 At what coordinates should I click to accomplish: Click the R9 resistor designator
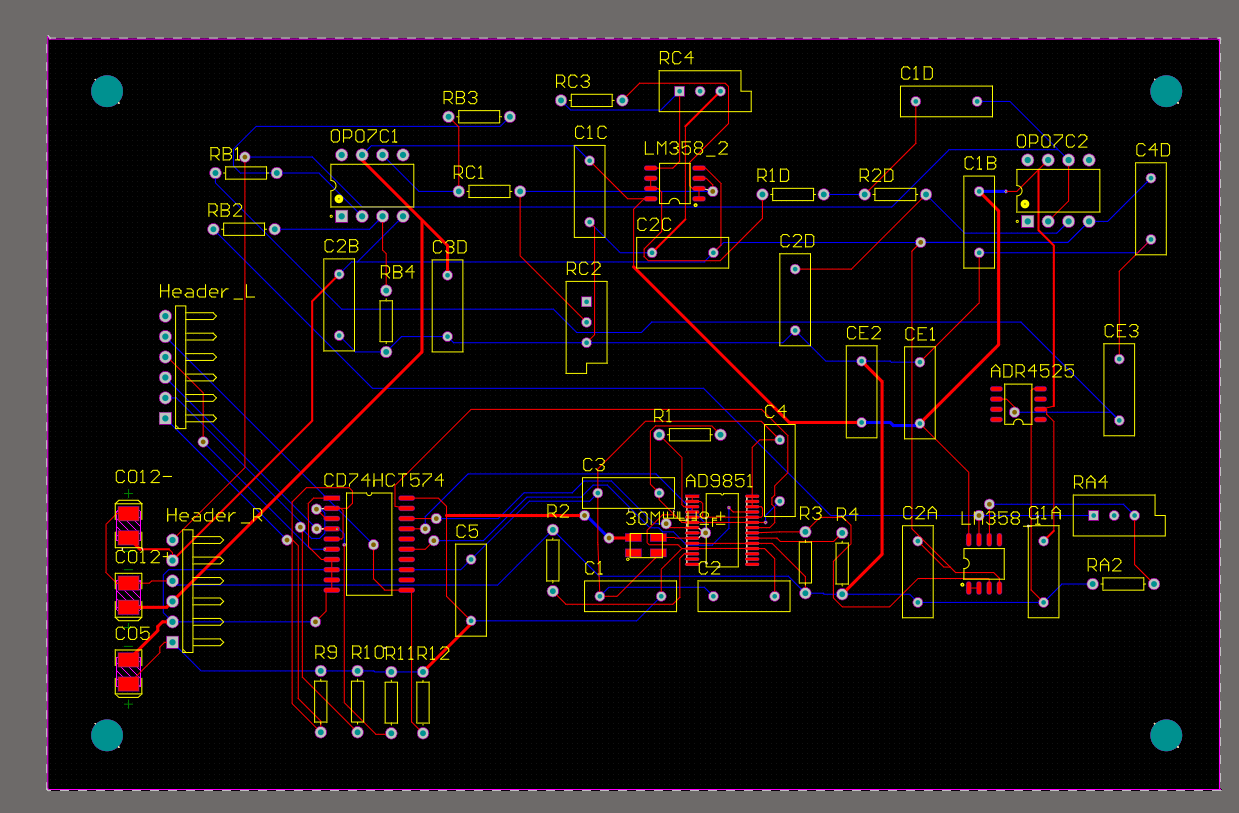(x=326, y=652)
